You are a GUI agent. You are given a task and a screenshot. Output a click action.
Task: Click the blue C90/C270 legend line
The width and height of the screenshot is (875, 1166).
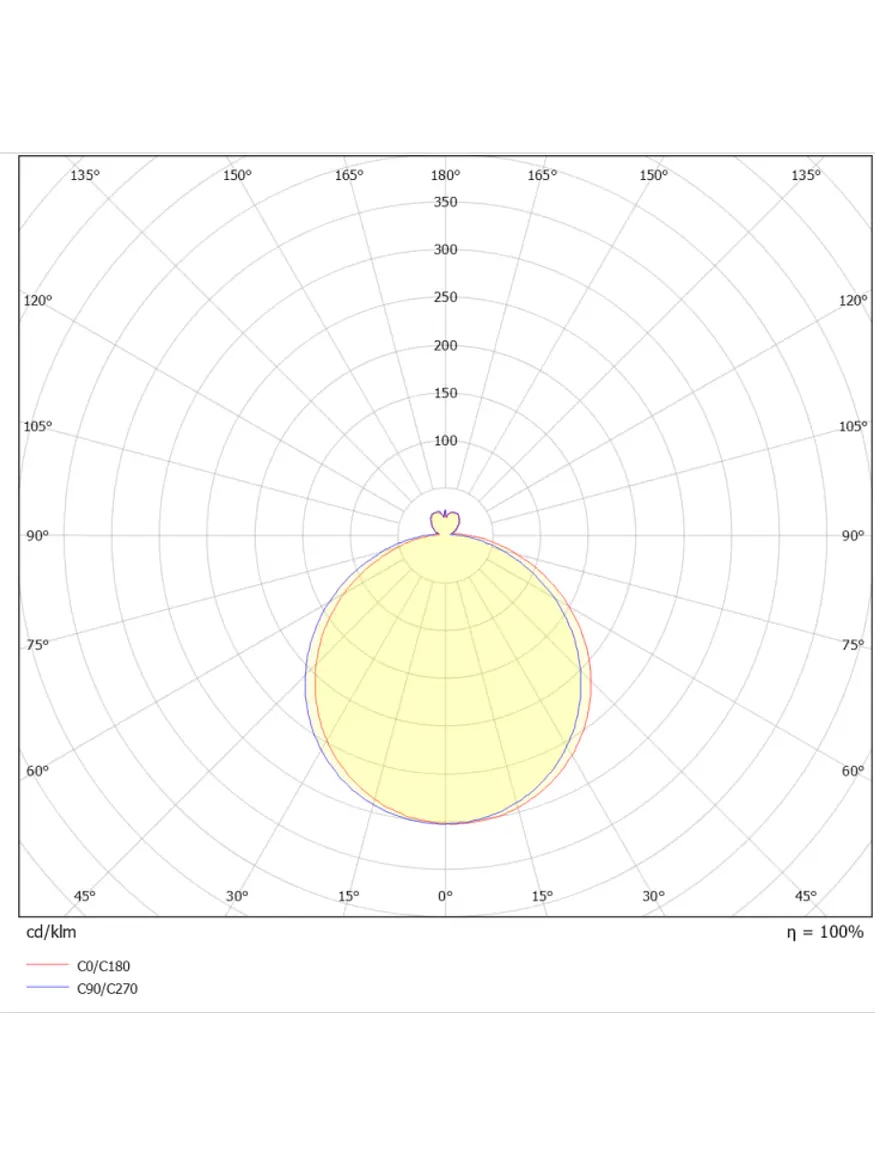point(48,988)
